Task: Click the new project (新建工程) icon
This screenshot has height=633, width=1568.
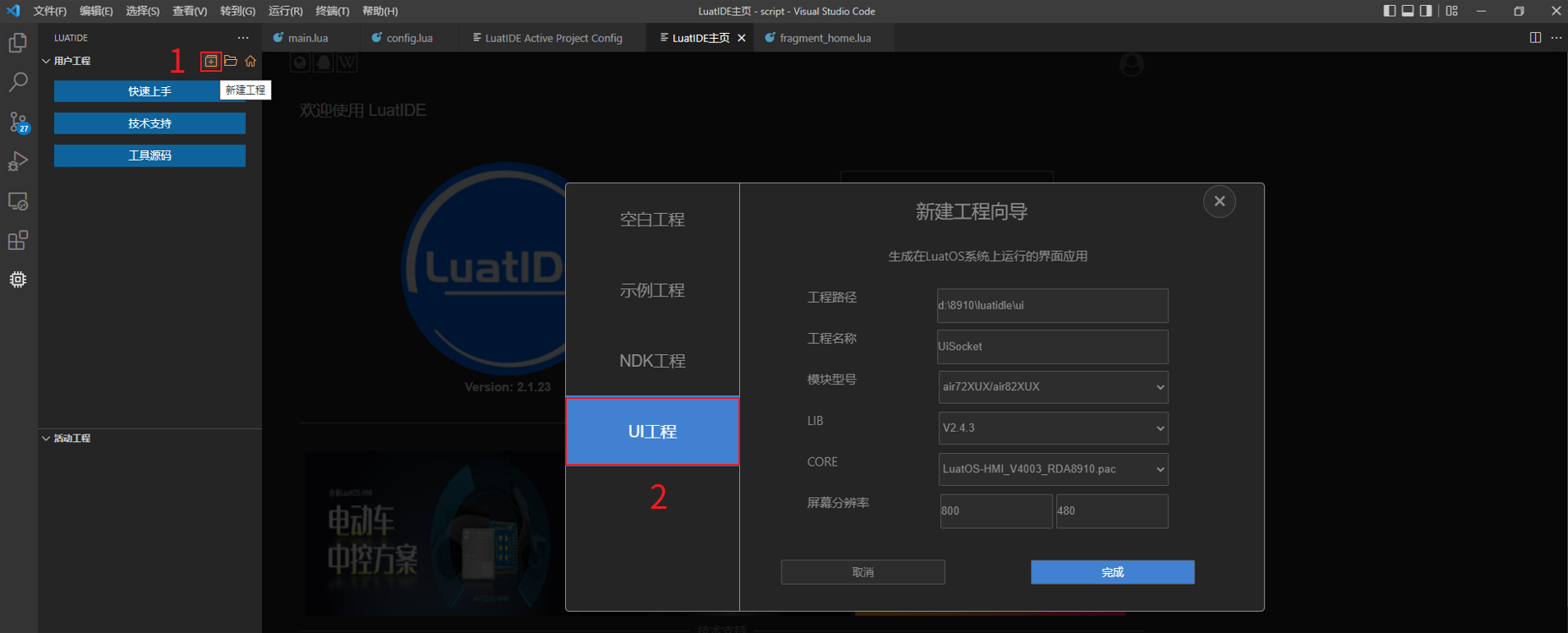Action: pyautogui.click(x=211, y=61)
